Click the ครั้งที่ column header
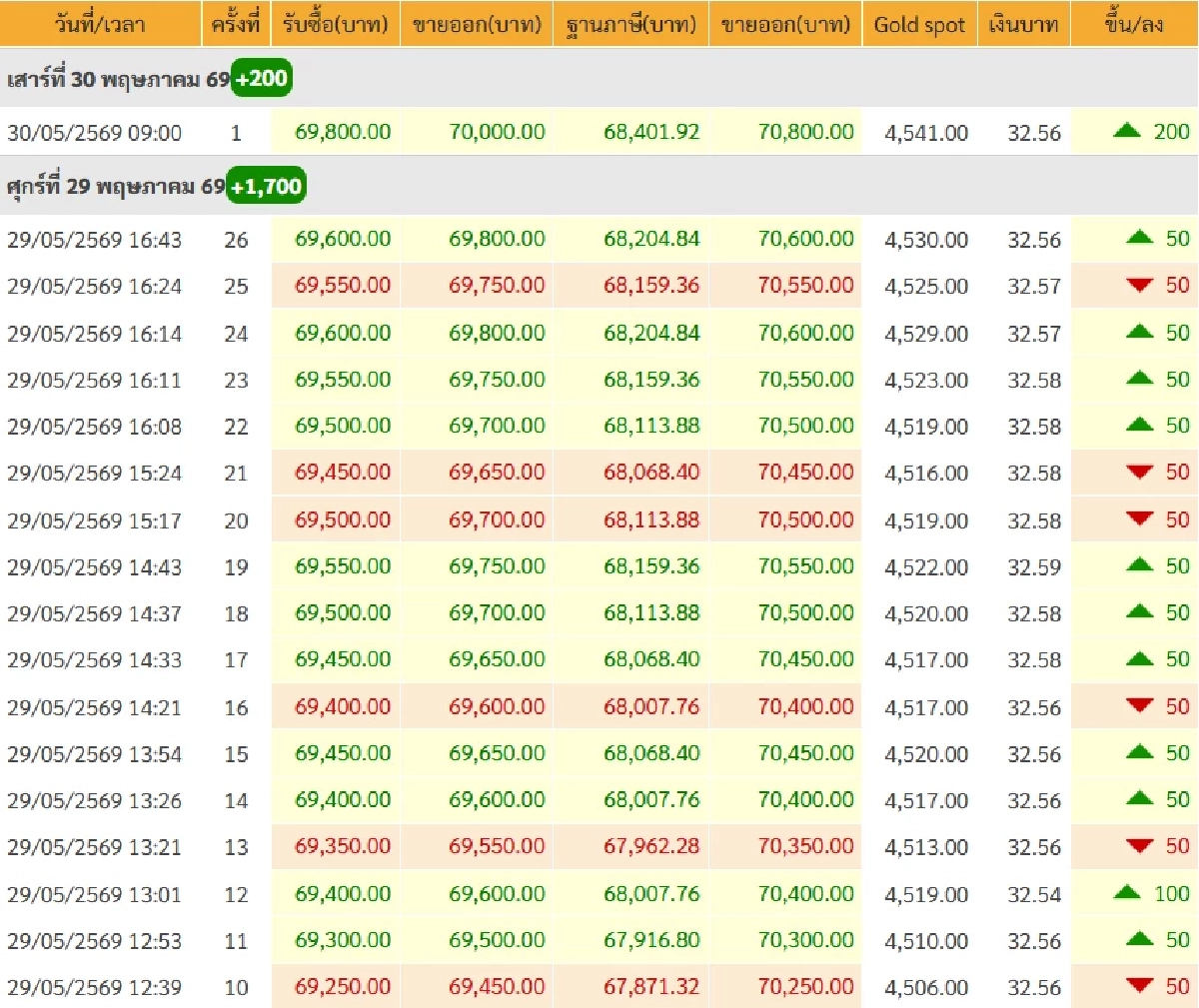Screen dimensions: 1199x1008 pyautogui.click(x=236, y=24)
